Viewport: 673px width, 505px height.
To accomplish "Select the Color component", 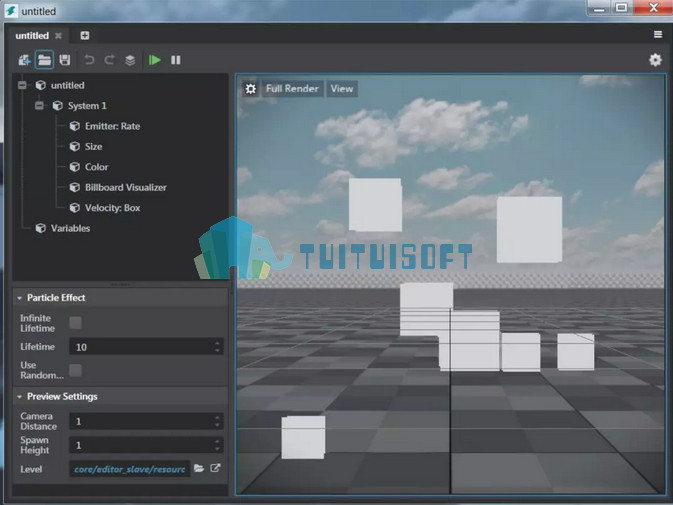I will pyautogui.click(x=97, y=167).
